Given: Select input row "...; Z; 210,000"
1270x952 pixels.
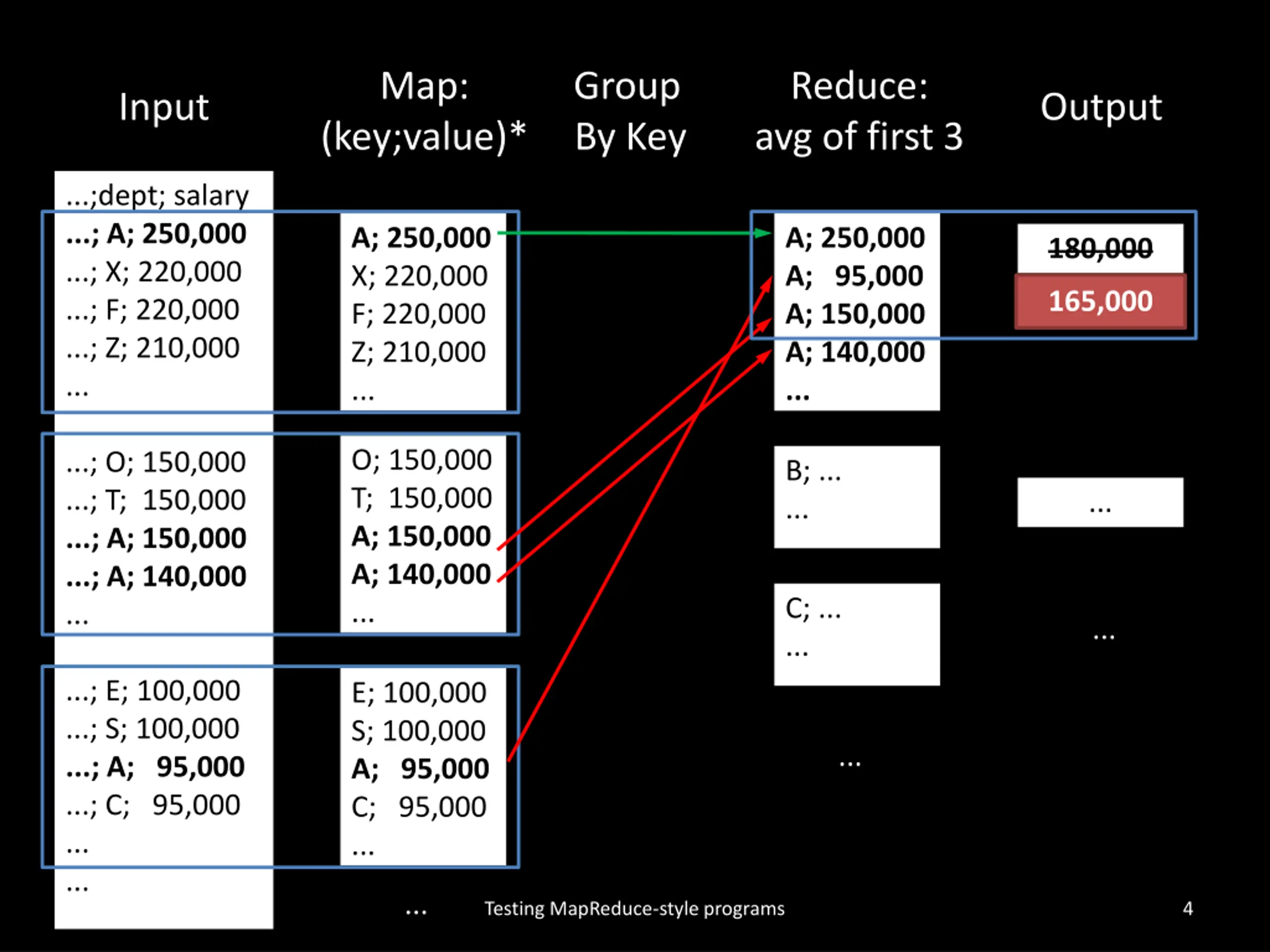Looking at the screenshot, I should pyautogui.click(x=153, y=348).
